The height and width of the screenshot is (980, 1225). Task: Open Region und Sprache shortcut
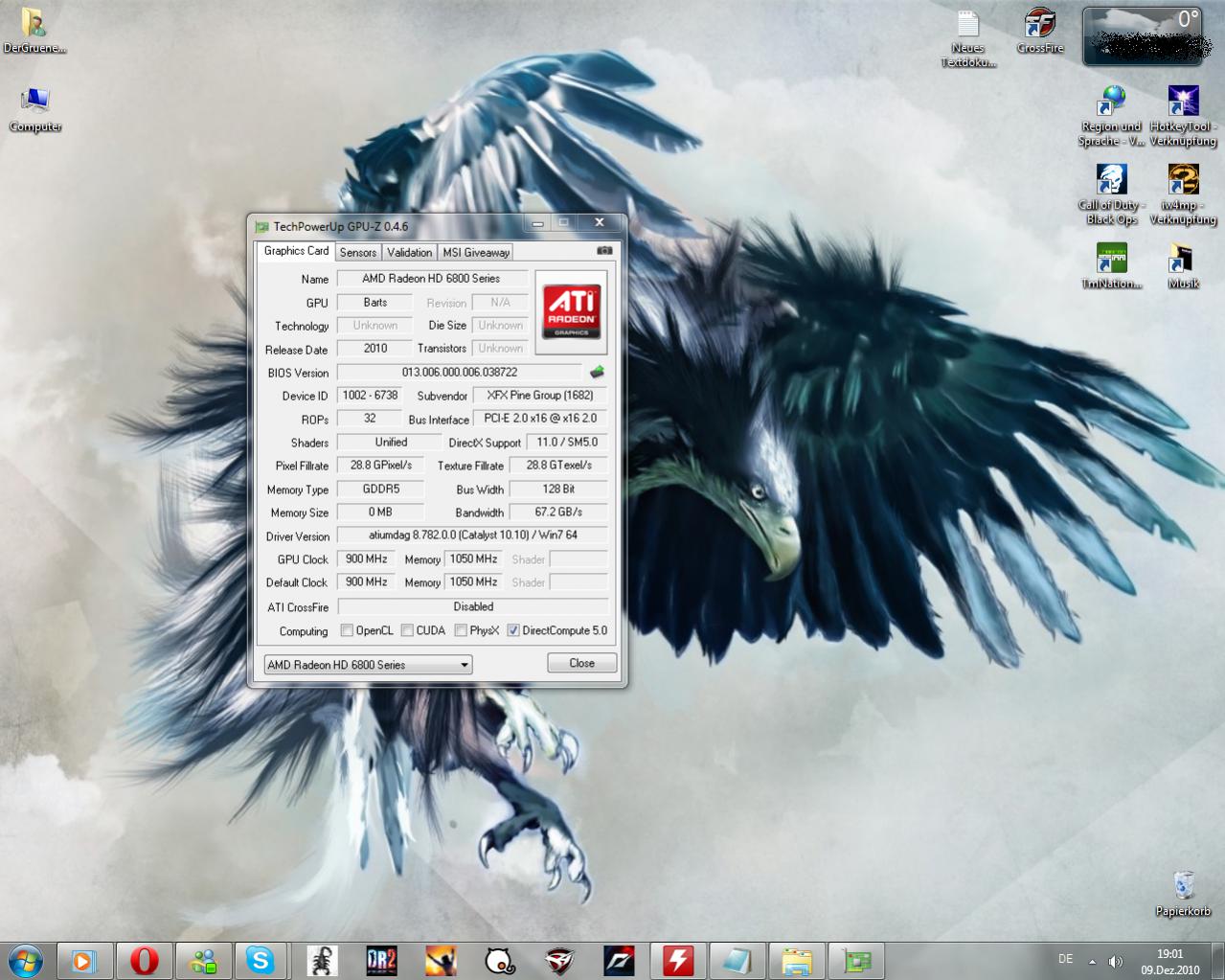(x=1111, y=116)
